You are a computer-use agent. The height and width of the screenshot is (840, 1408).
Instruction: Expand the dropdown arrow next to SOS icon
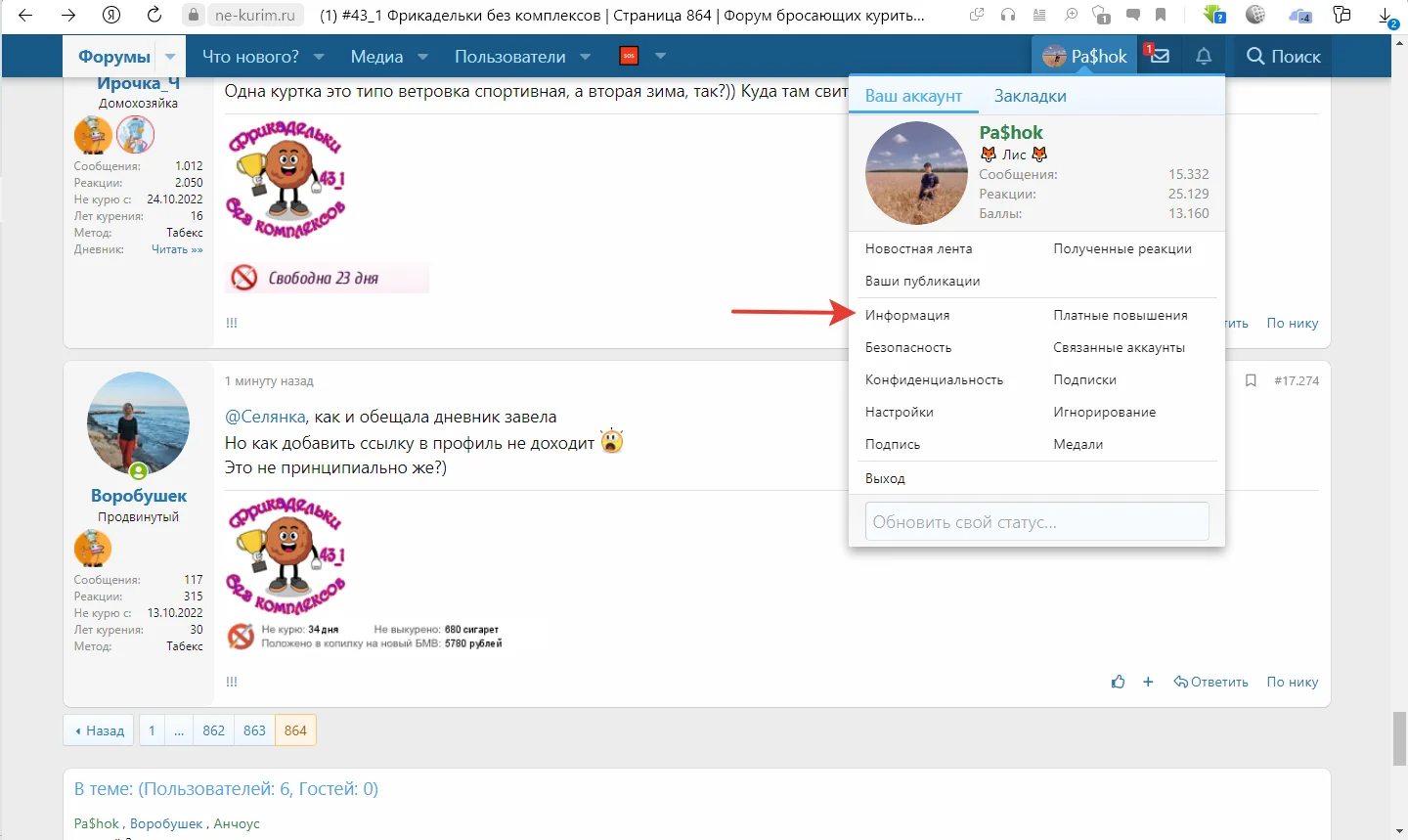point(660,57)
